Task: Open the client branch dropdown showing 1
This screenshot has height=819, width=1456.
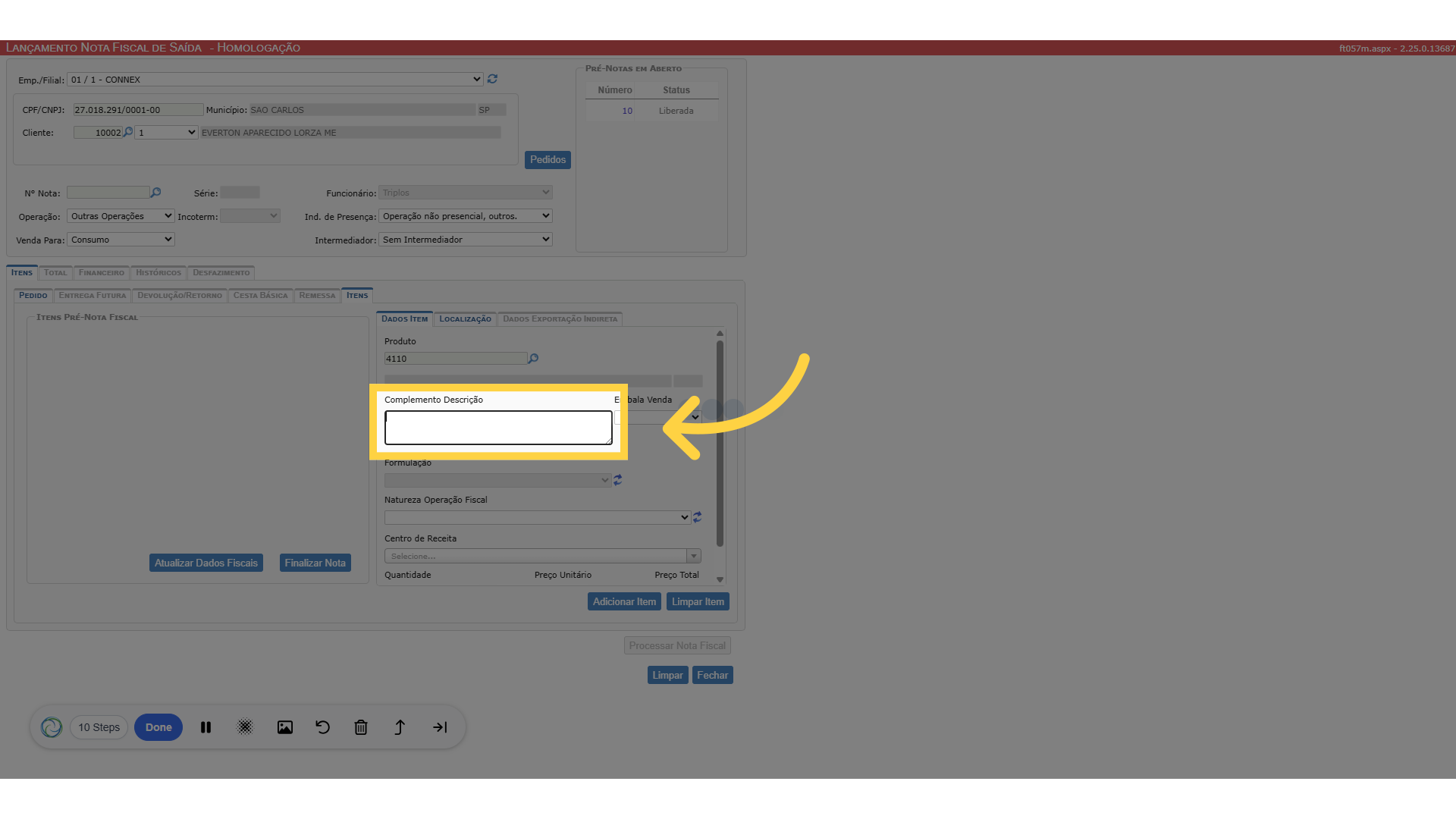Action: tap(166, 133)
